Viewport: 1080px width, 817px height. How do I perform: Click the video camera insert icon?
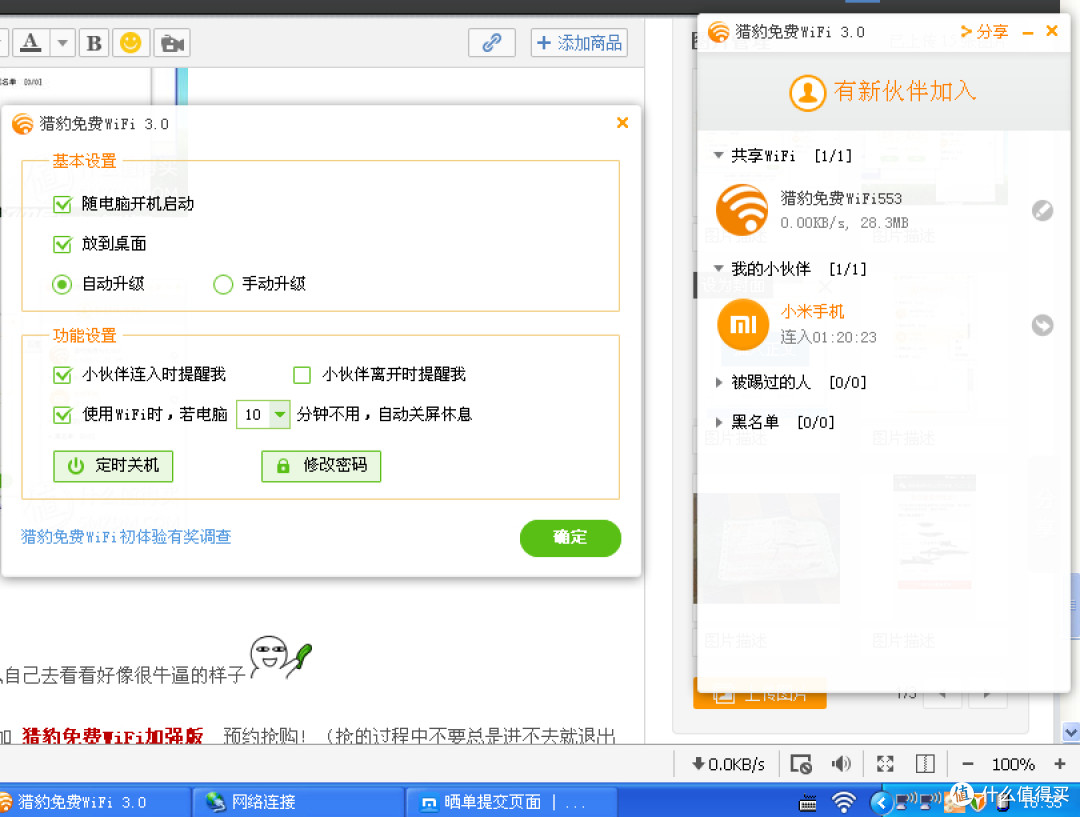pyautogui.click(x=172, y=43)
